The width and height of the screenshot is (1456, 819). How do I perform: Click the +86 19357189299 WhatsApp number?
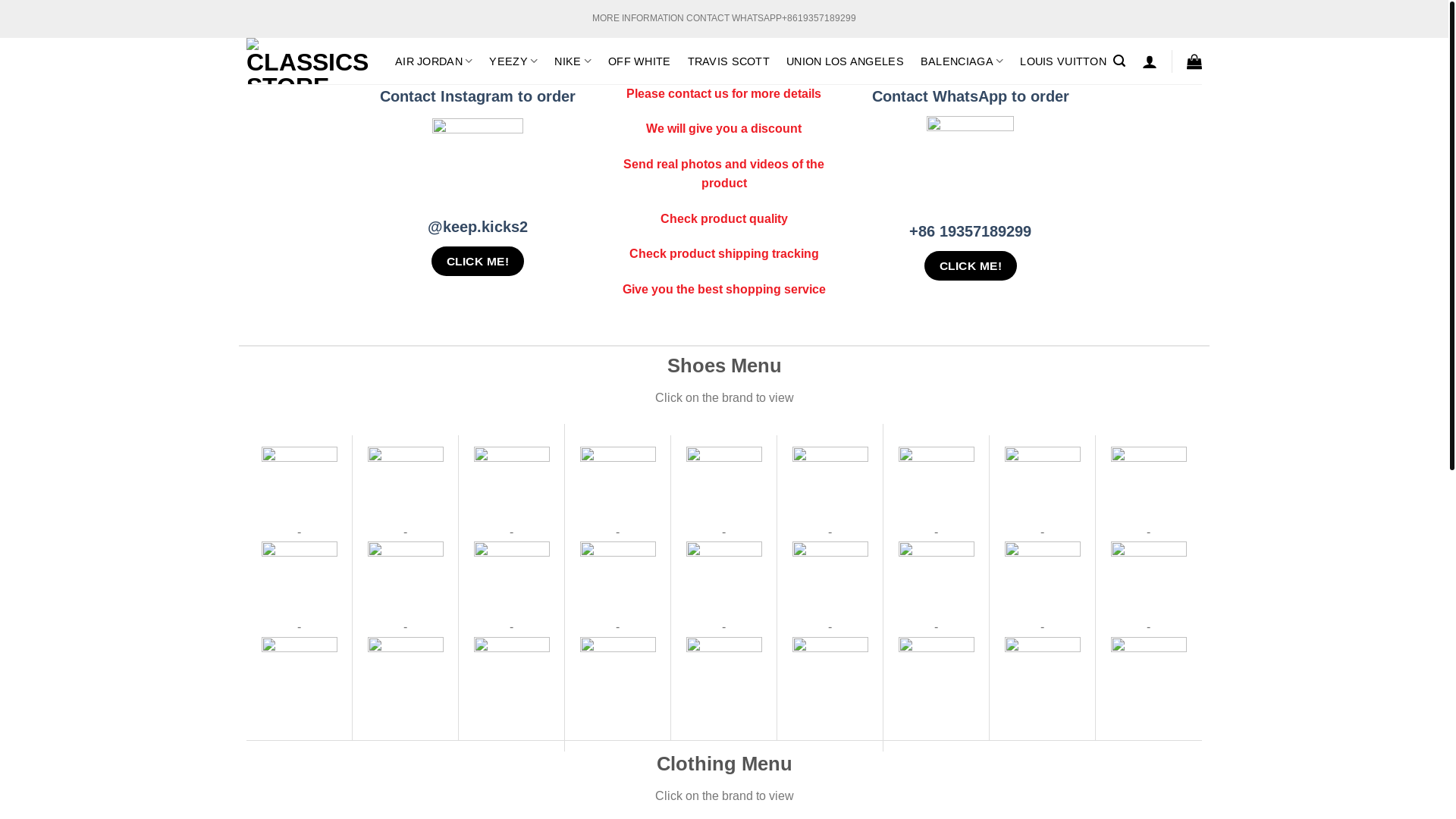970,231
